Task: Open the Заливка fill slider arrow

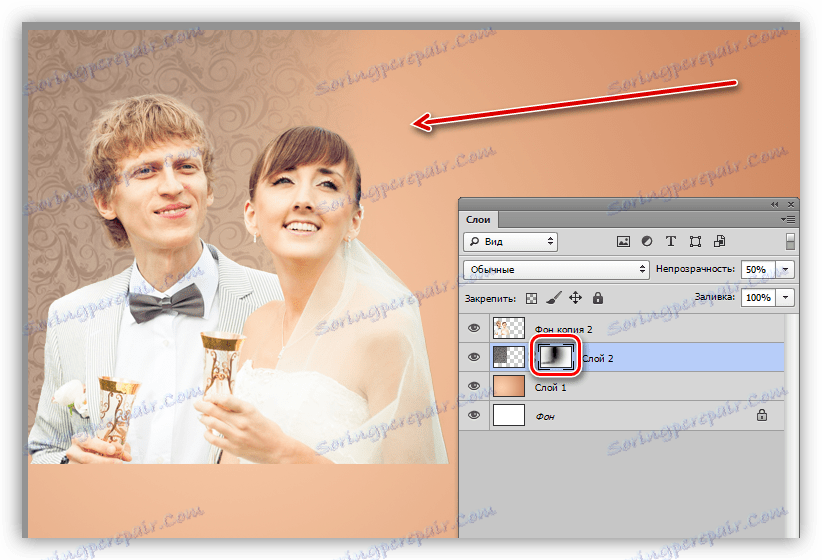Action: [785, 297]
